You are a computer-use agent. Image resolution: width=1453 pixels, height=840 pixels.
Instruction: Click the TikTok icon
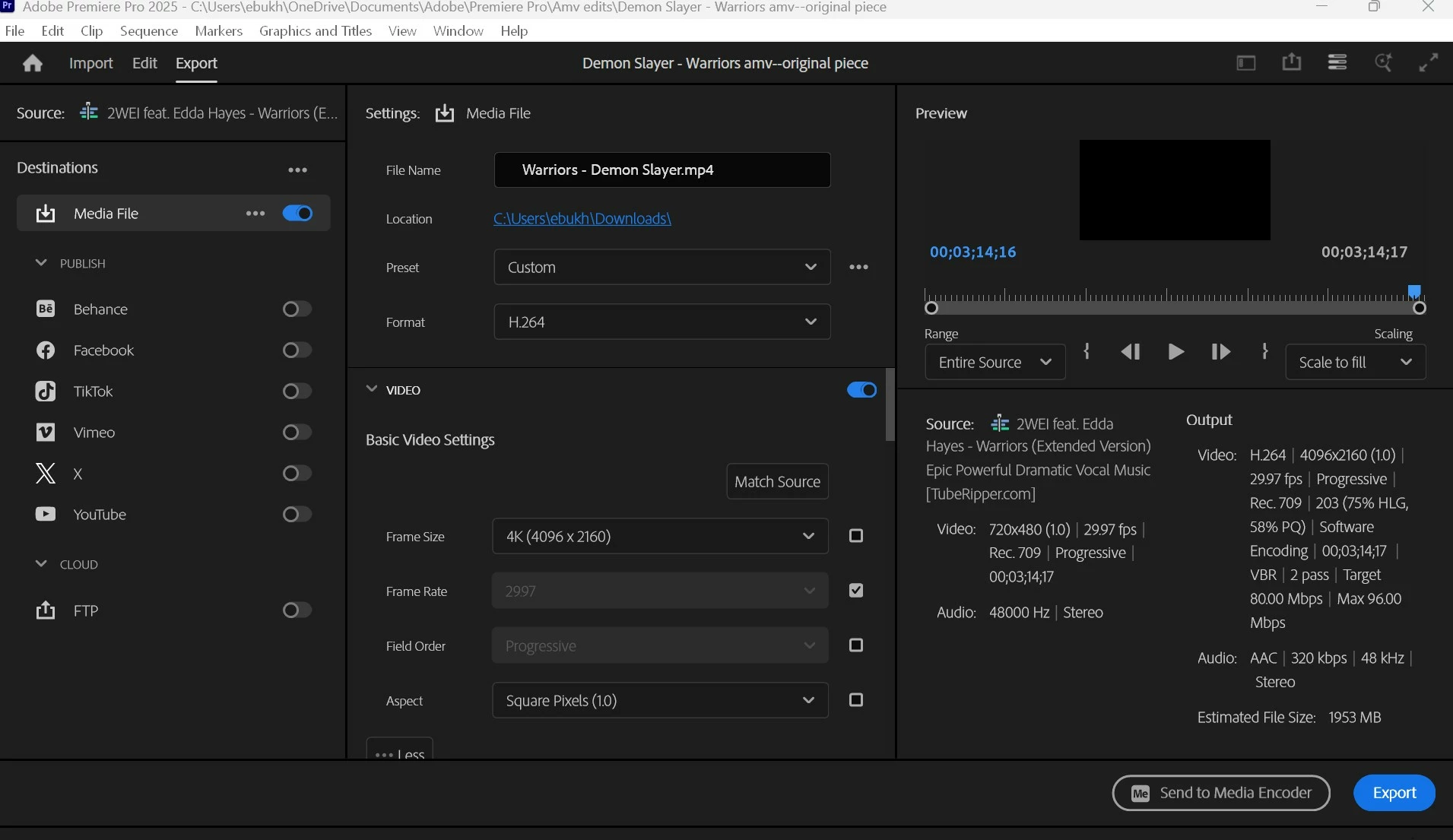point(46,391)
